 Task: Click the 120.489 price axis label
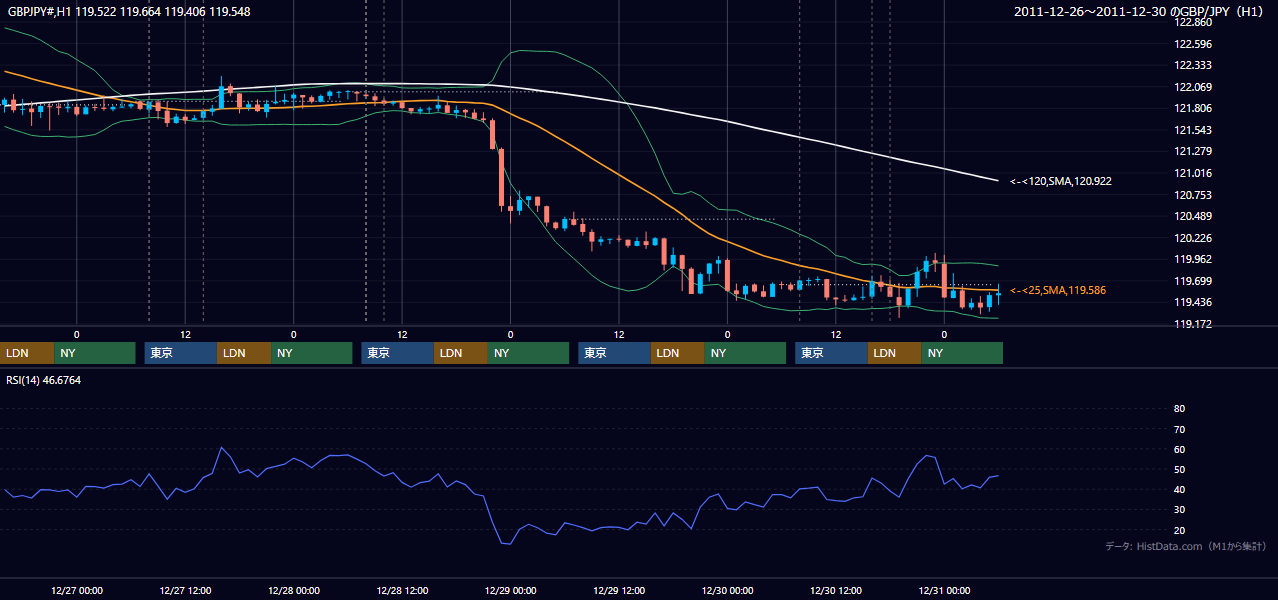click(1194, 216)
